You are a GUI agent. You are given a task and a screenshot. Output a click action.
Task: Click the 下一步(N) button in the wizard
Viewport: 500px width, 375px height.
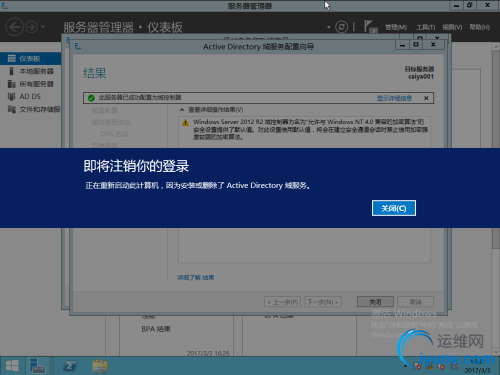(x=323, y=302)
